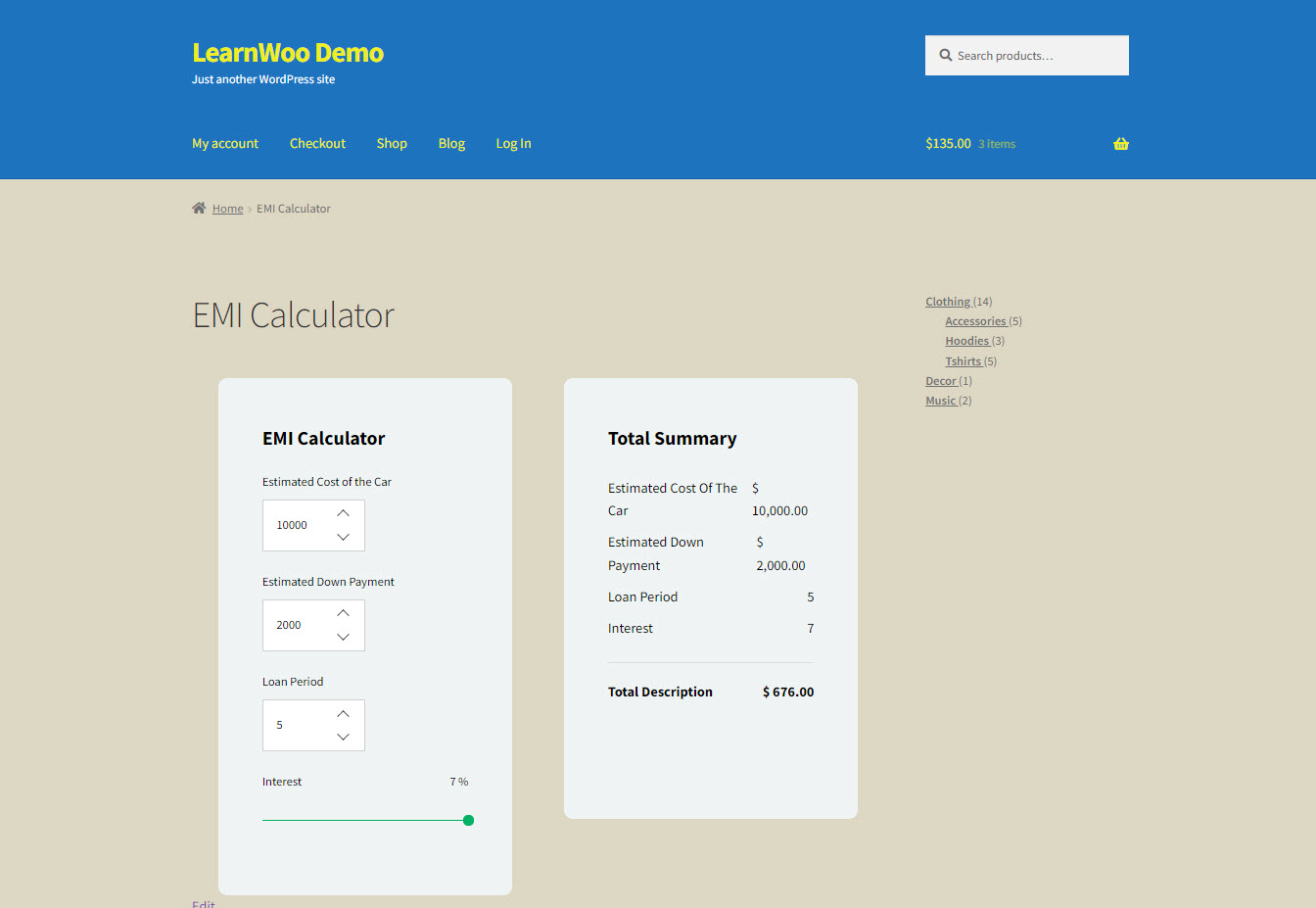Click the search magnifier icon

[945, 55]
